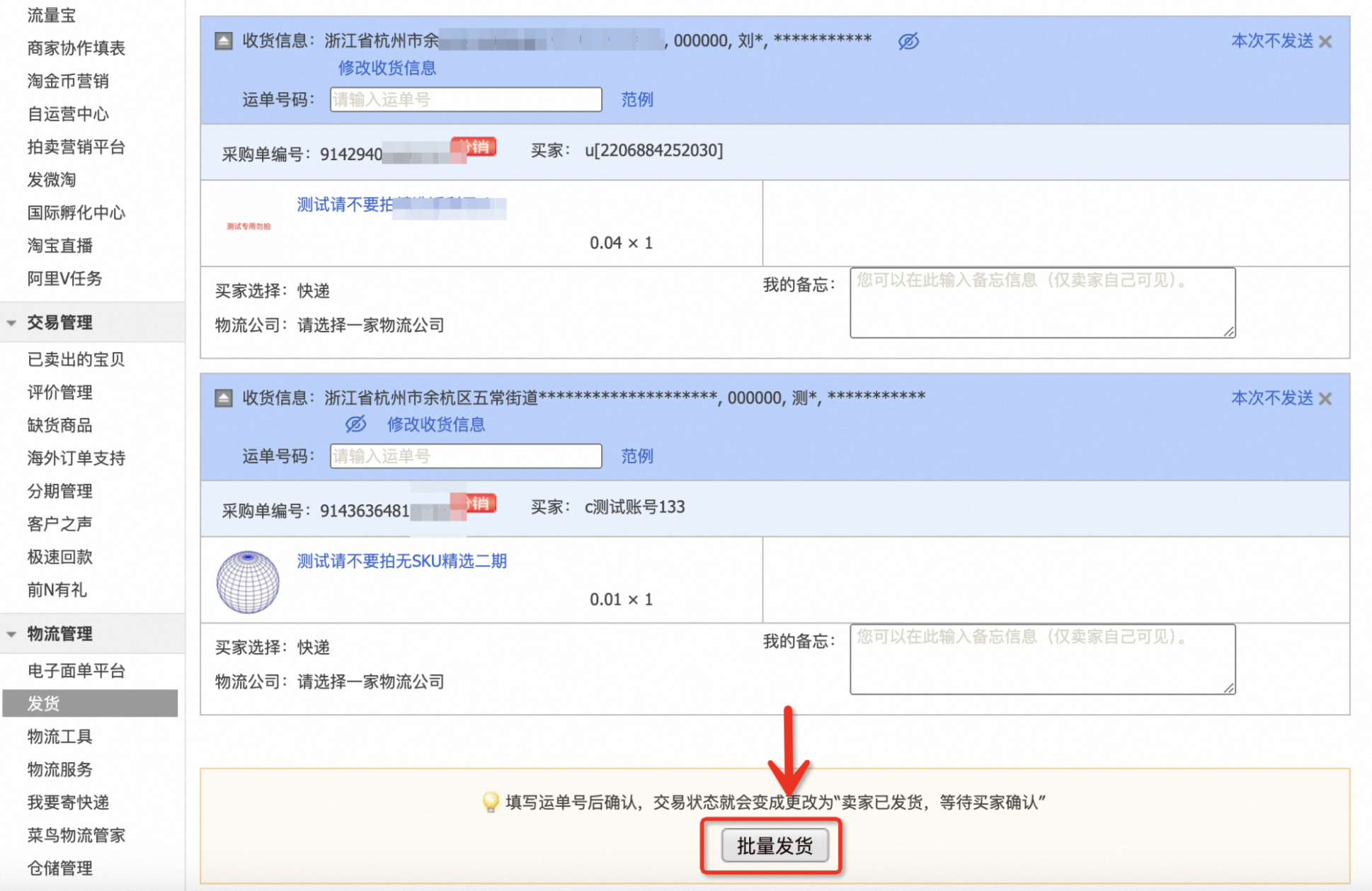This screenshot has width=1372, height=891.
Task: Focus the first order's 运单号码 input
Action: (466, 99)
